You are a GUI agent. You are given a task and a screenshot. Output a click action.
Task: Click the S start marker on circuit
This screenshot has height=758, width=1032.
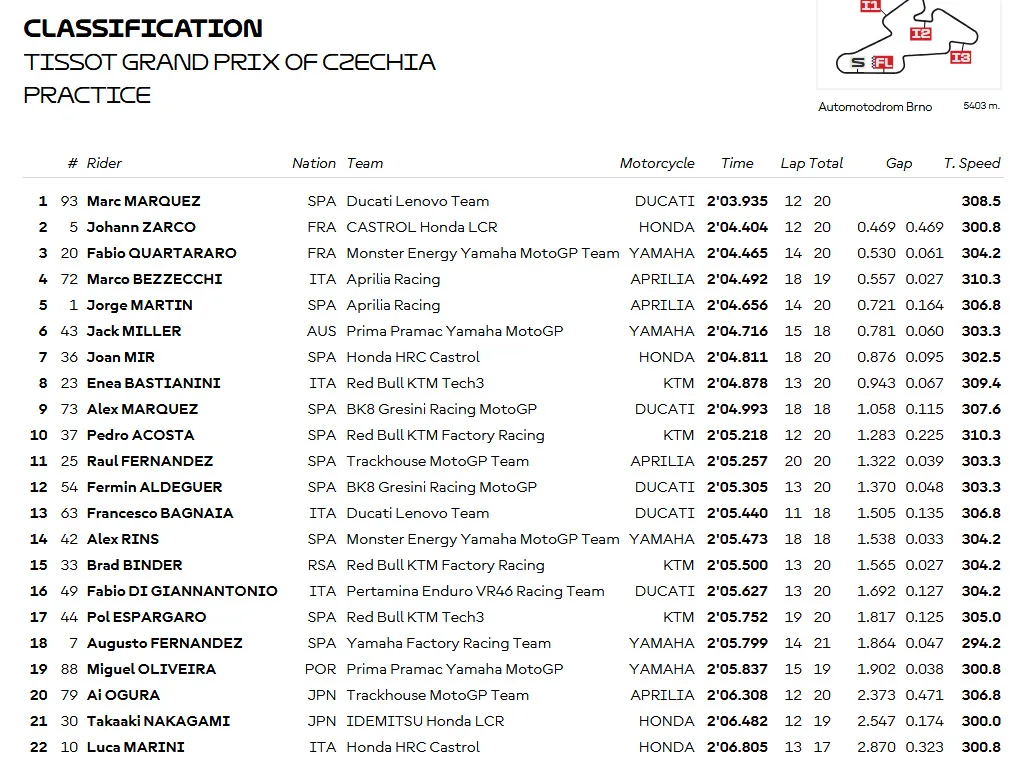click(x=858, y=63)
